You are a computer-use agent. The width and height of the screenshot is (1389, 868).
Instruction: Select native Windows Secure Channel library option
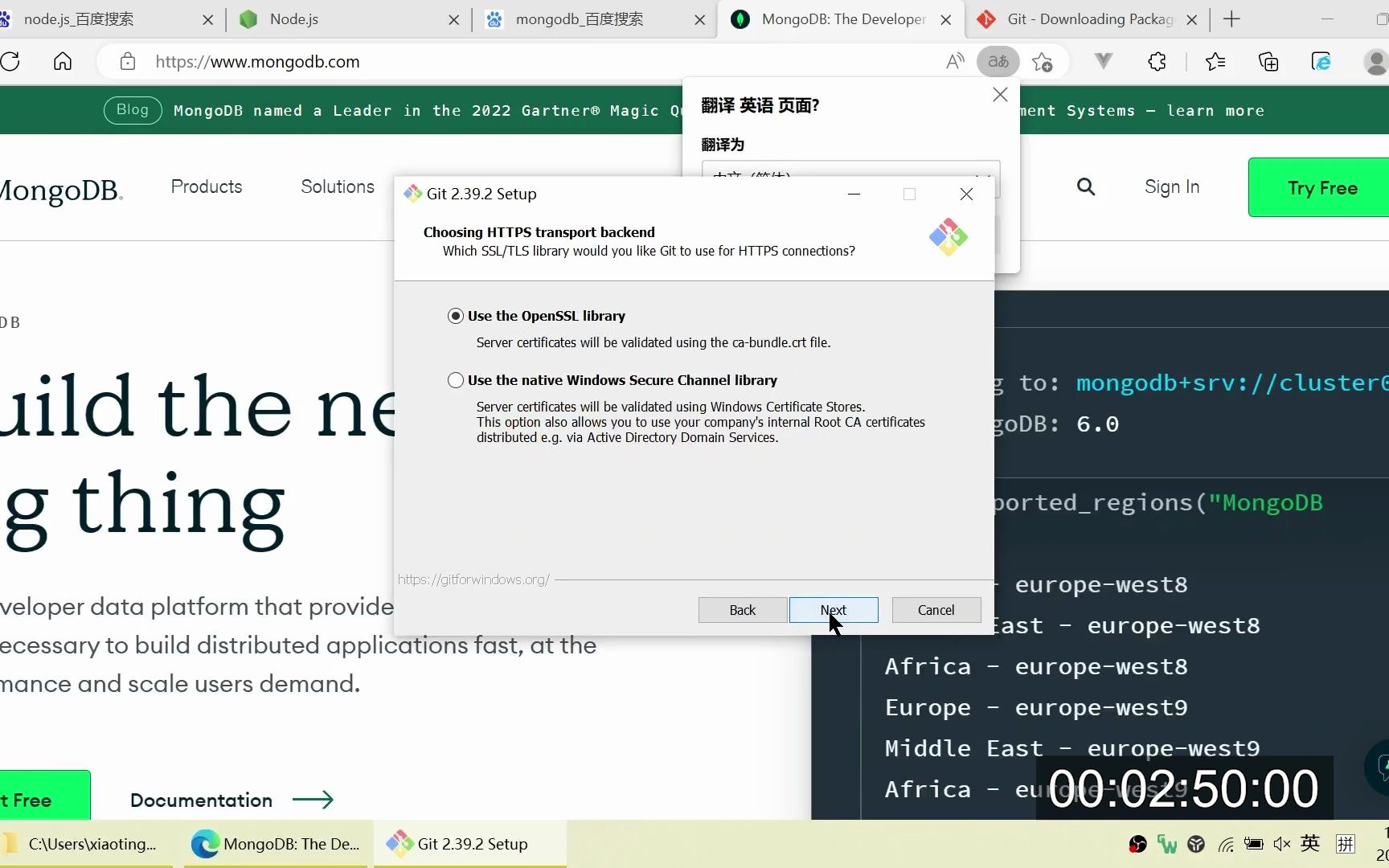coord(456,380)
